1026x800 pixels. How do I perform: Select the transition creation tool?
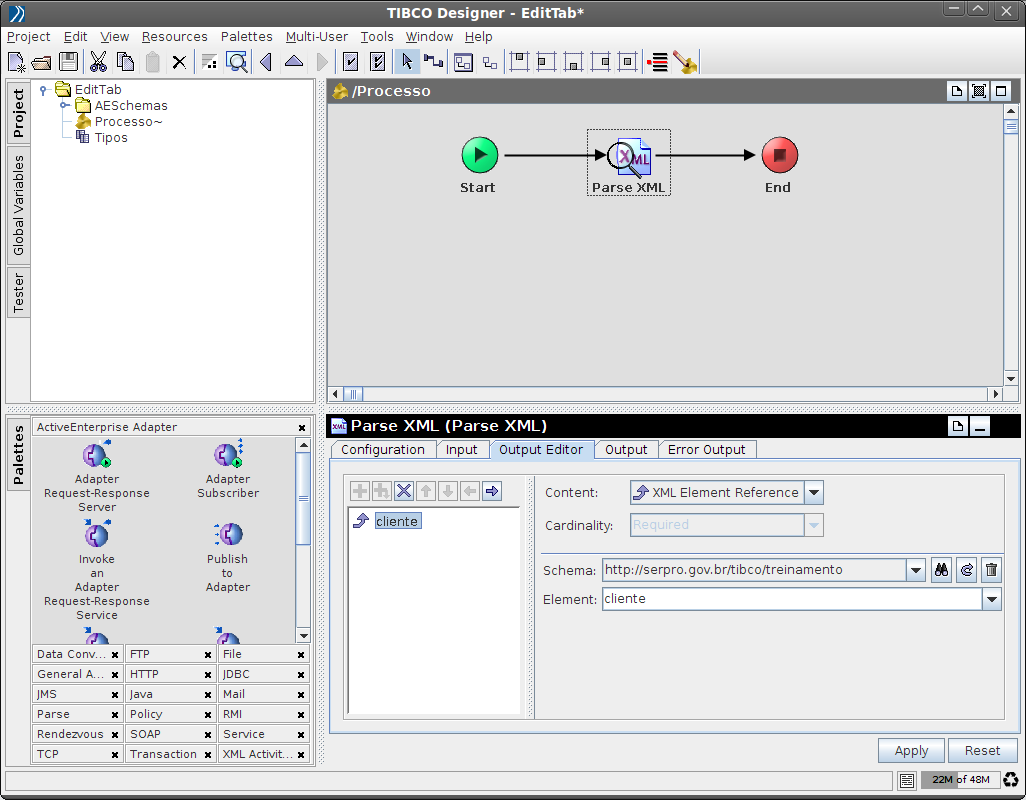(x=433, y=62)
